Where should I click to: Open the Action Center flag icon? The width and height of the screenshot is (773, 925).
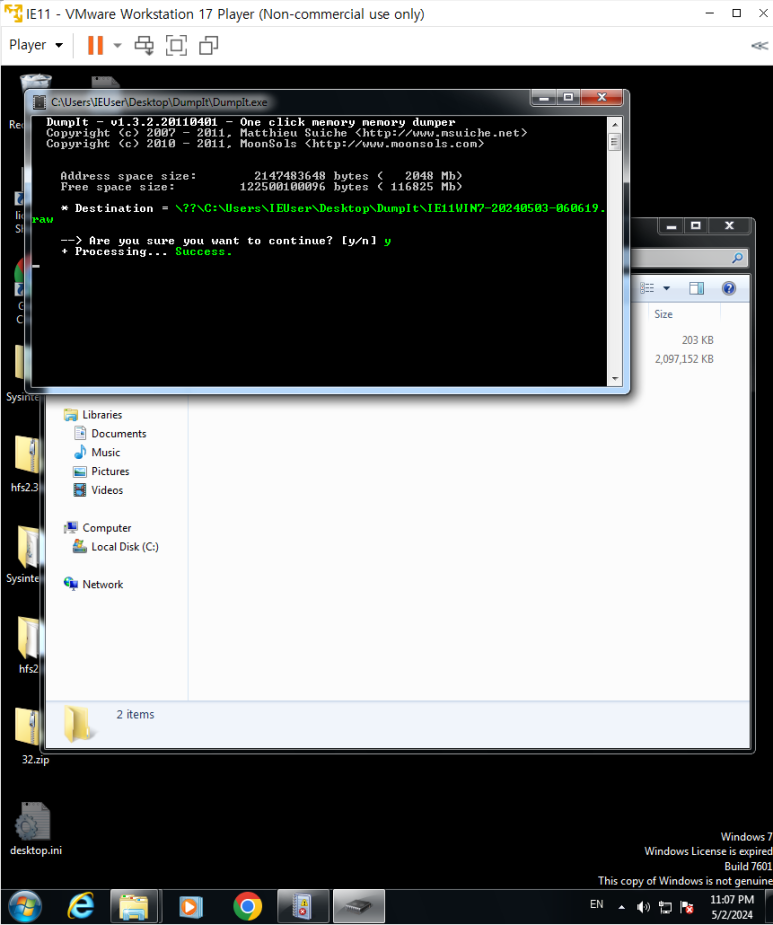[x=686, y=907]
